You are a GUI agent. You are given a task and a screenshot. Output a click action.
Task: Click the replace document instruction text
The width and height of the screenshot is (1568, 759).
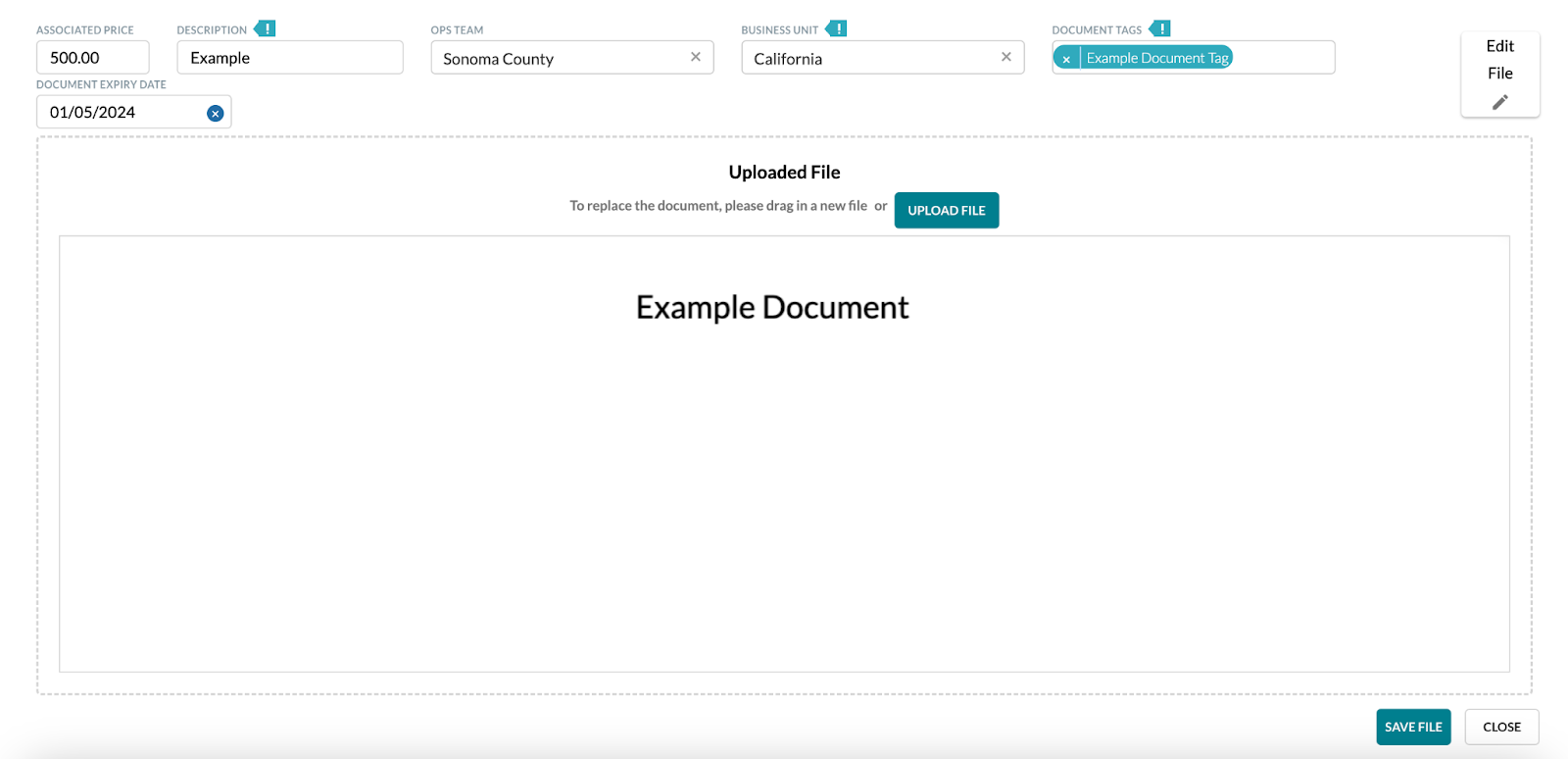coord(718,206)
